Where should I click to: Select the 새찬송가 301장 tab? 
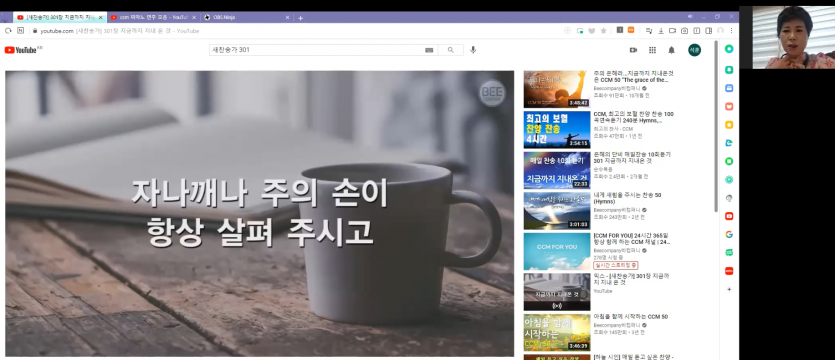(x=59, y=18)
